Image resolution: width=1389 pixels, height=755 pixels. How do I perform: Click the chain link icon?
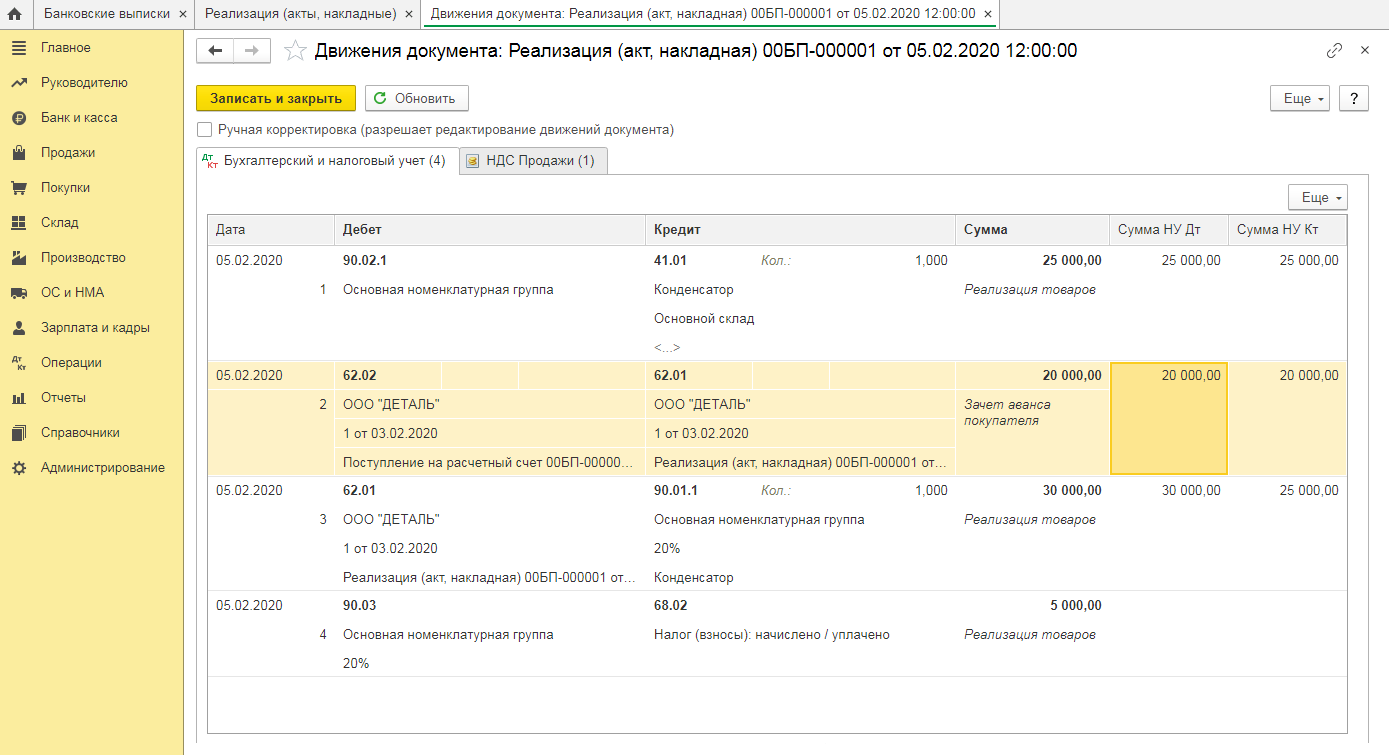point(1334,51)
